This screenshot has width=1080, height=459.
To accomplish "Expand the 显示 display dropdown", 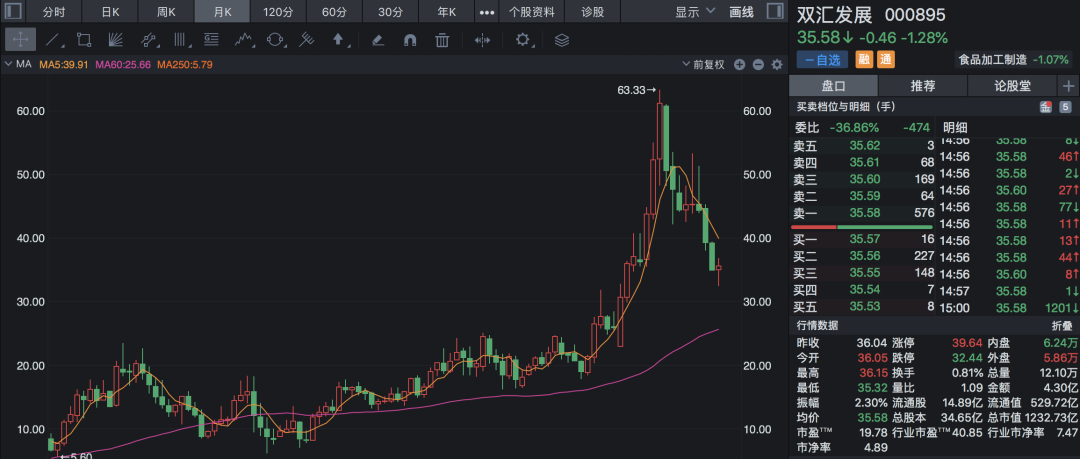I will point(695,12).
